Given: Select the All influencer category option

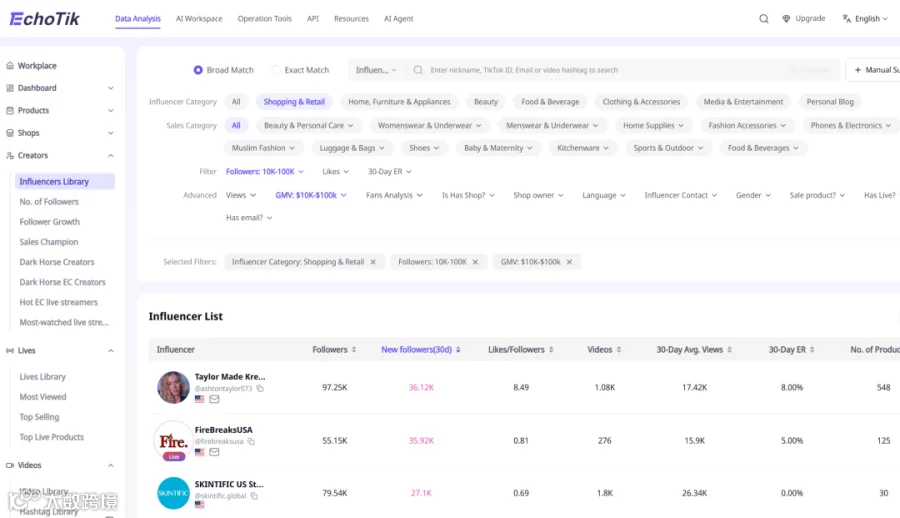Looking at the screenshot, I should point(236,102).
